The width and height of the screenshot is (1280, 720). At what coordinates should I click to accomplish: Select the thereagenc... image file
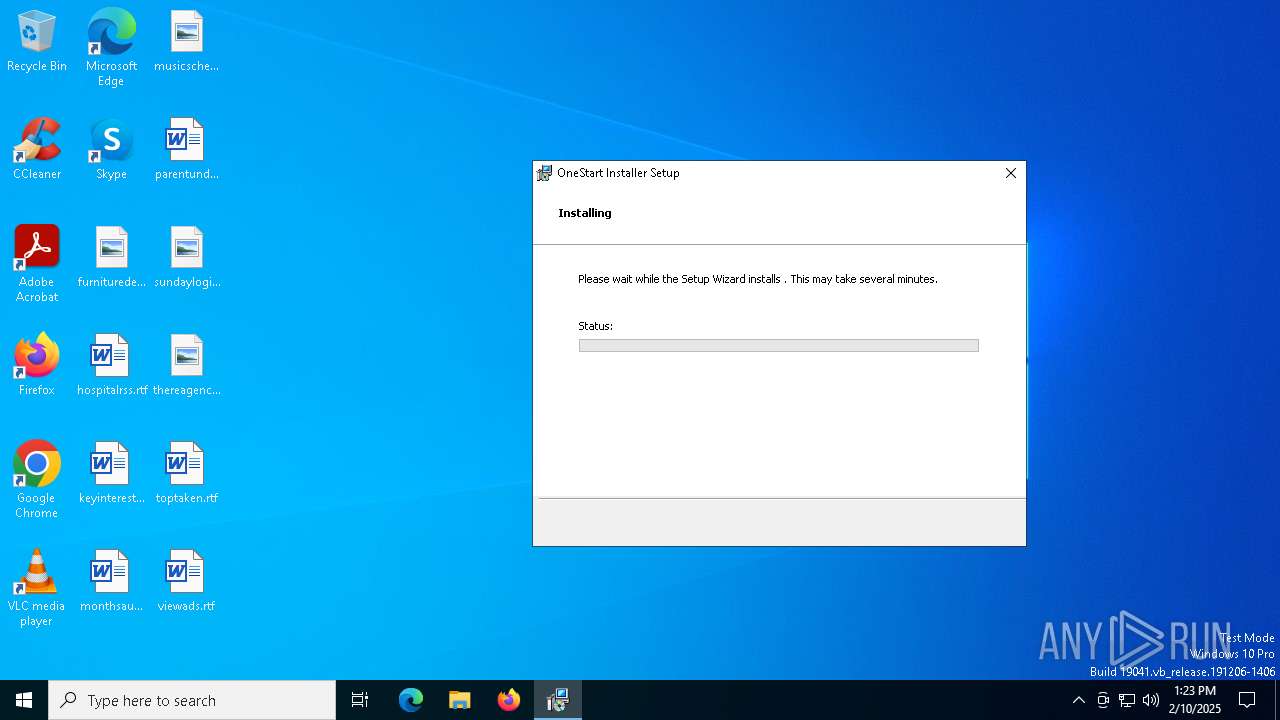(x=186, y=366)
